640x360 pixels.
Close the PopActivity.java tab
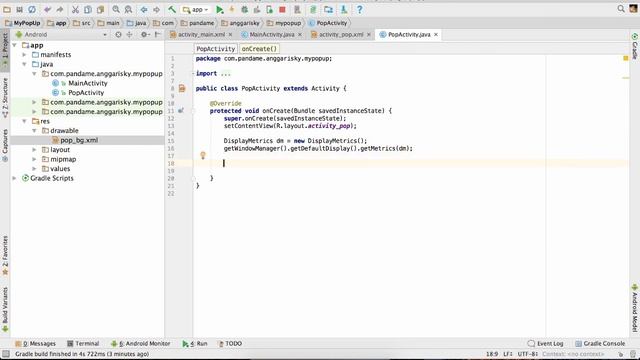tap(436, 35)
